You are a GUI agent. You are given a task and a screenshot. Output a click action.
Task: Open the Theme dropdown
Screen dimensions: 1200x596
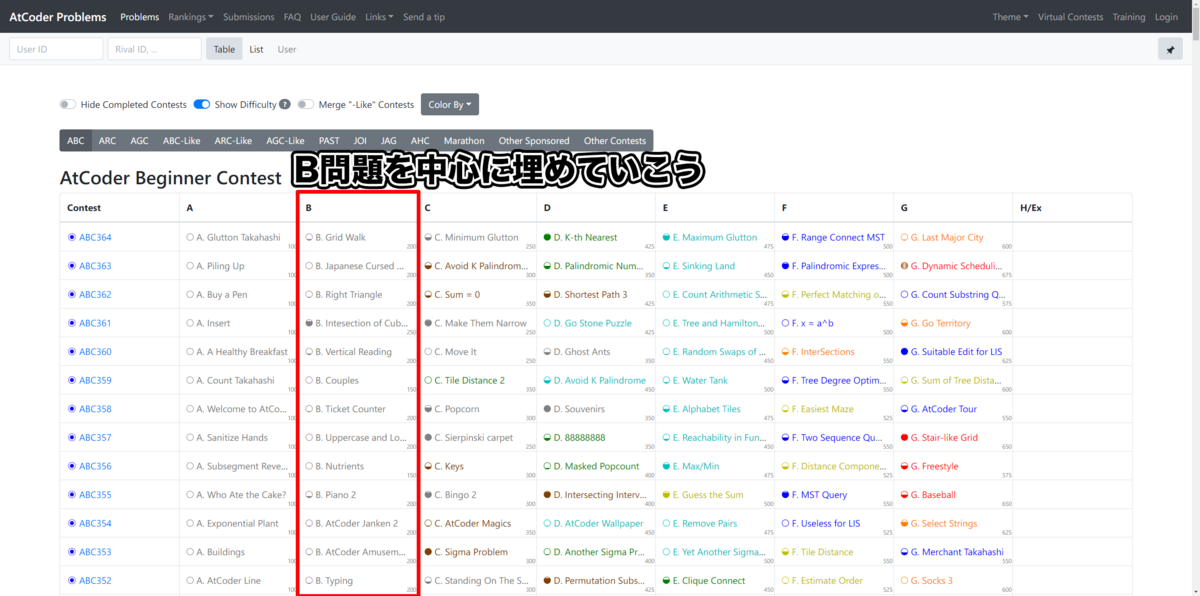[x=1010, y=17]
